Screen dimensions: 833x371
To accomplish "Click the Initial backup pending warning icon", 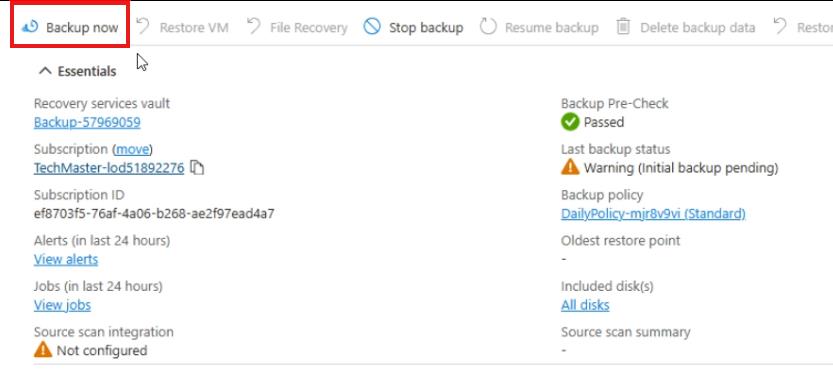I will [x=570, y=167].
